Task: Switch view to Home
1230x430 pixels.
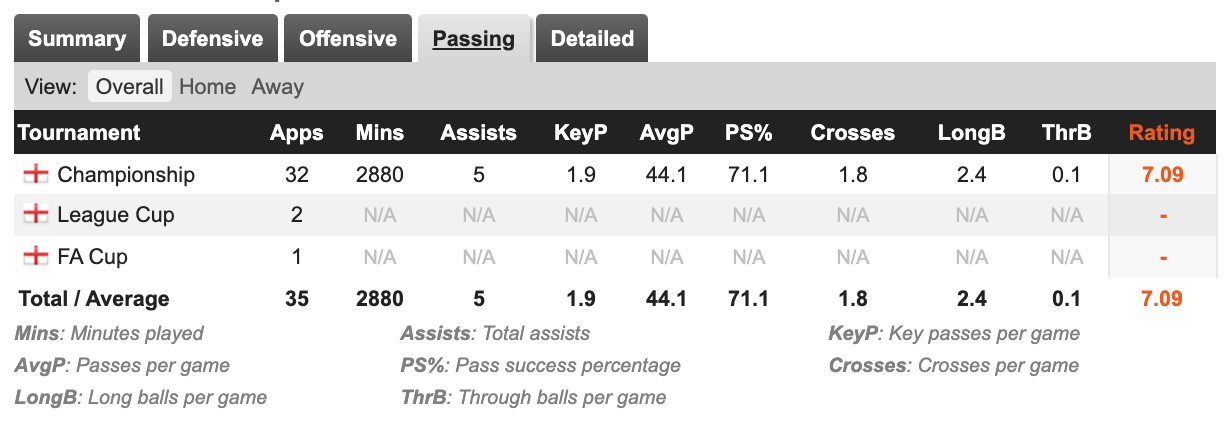Action: [x=207, y=87]
